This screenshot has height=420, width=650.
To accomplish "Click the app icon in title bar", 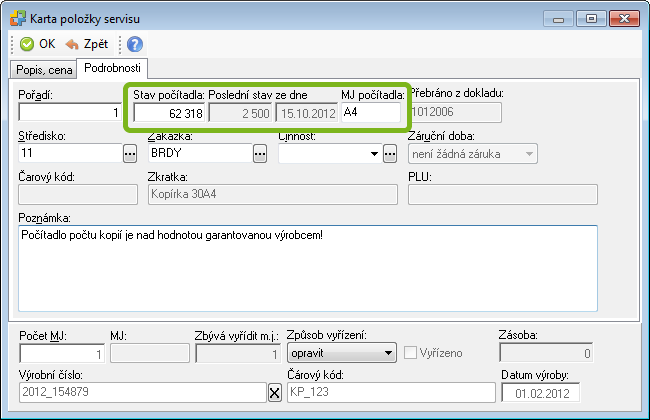I will point(18,19).
